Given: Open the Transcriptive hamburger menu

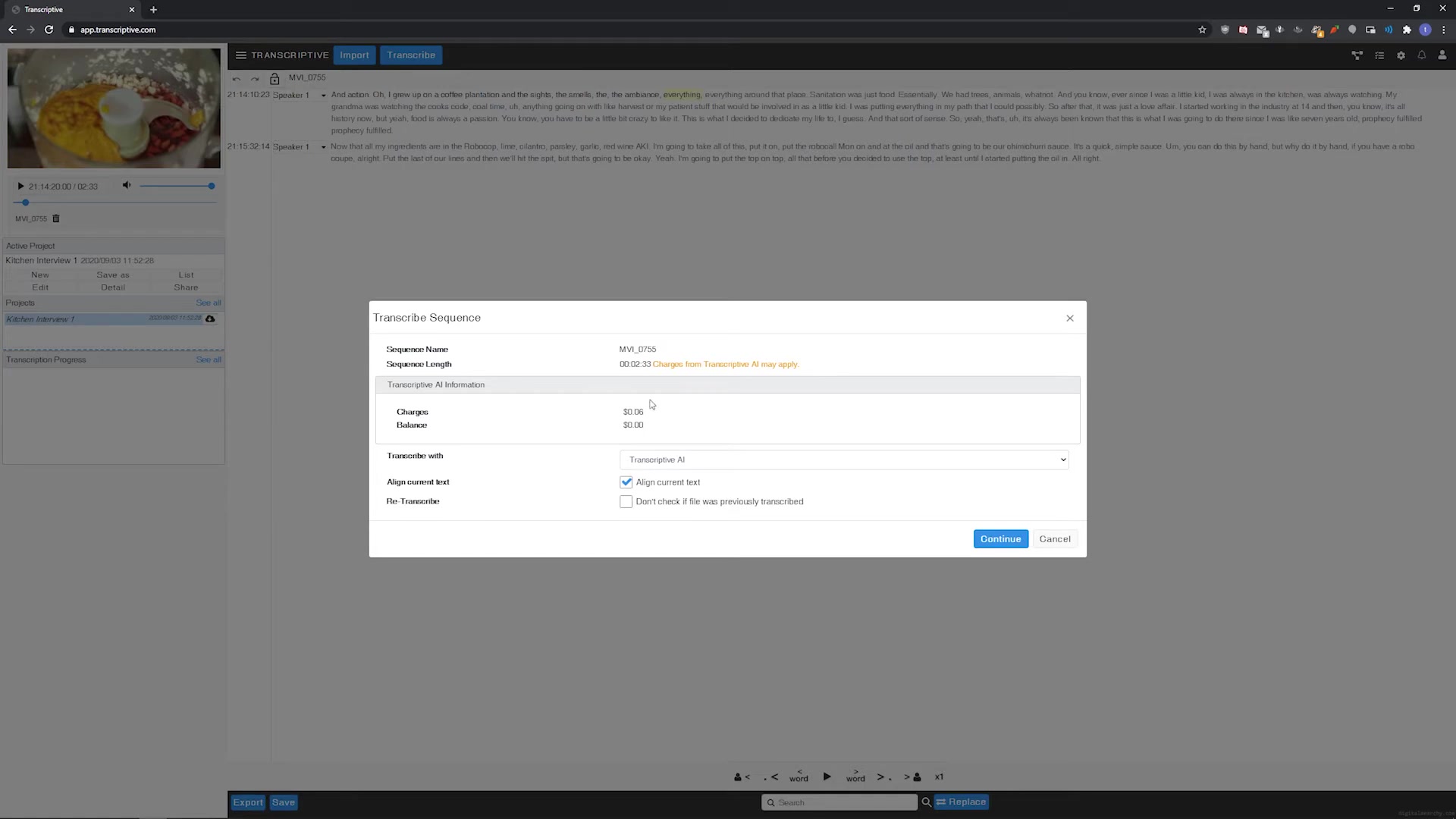Looking at the screenshot, I should (x=240, y=55).
